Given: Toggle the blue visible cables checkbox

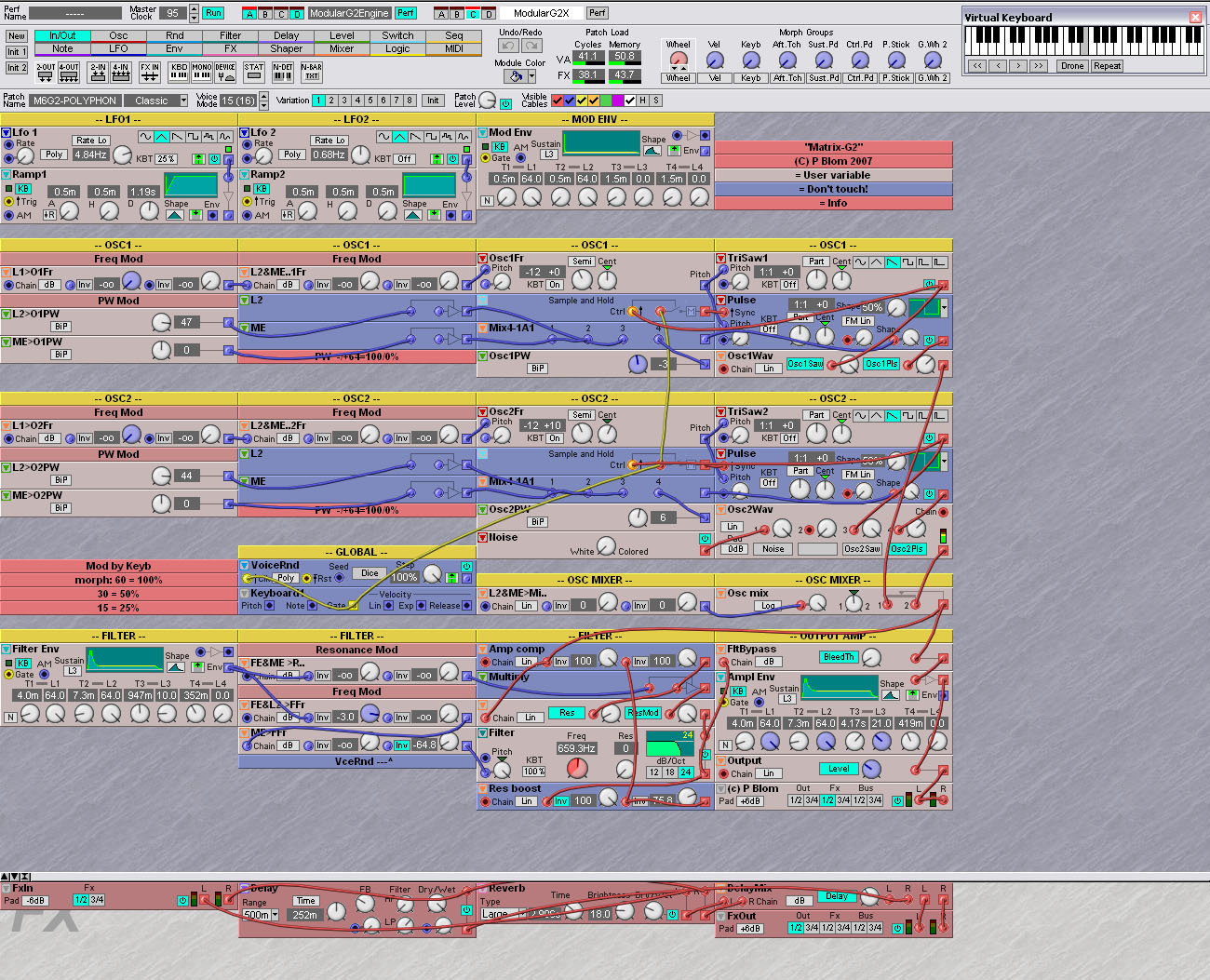Looking at the screenshot, I should tap(570, 101).
